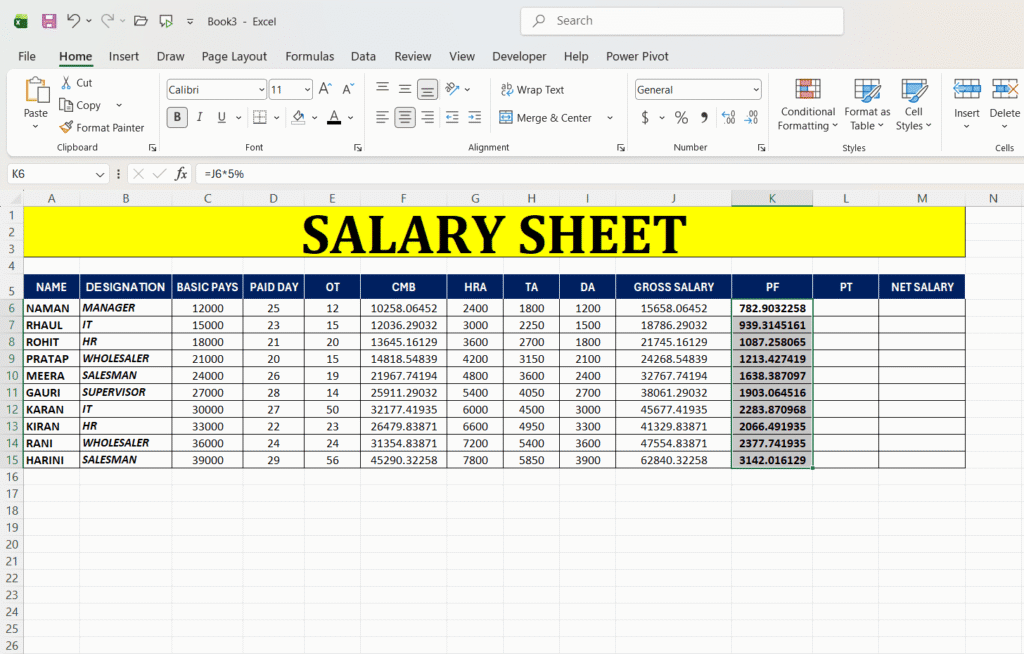Decrease decimal places
Viewport: 1024px width, 654px height.
[x=751, y=118]
